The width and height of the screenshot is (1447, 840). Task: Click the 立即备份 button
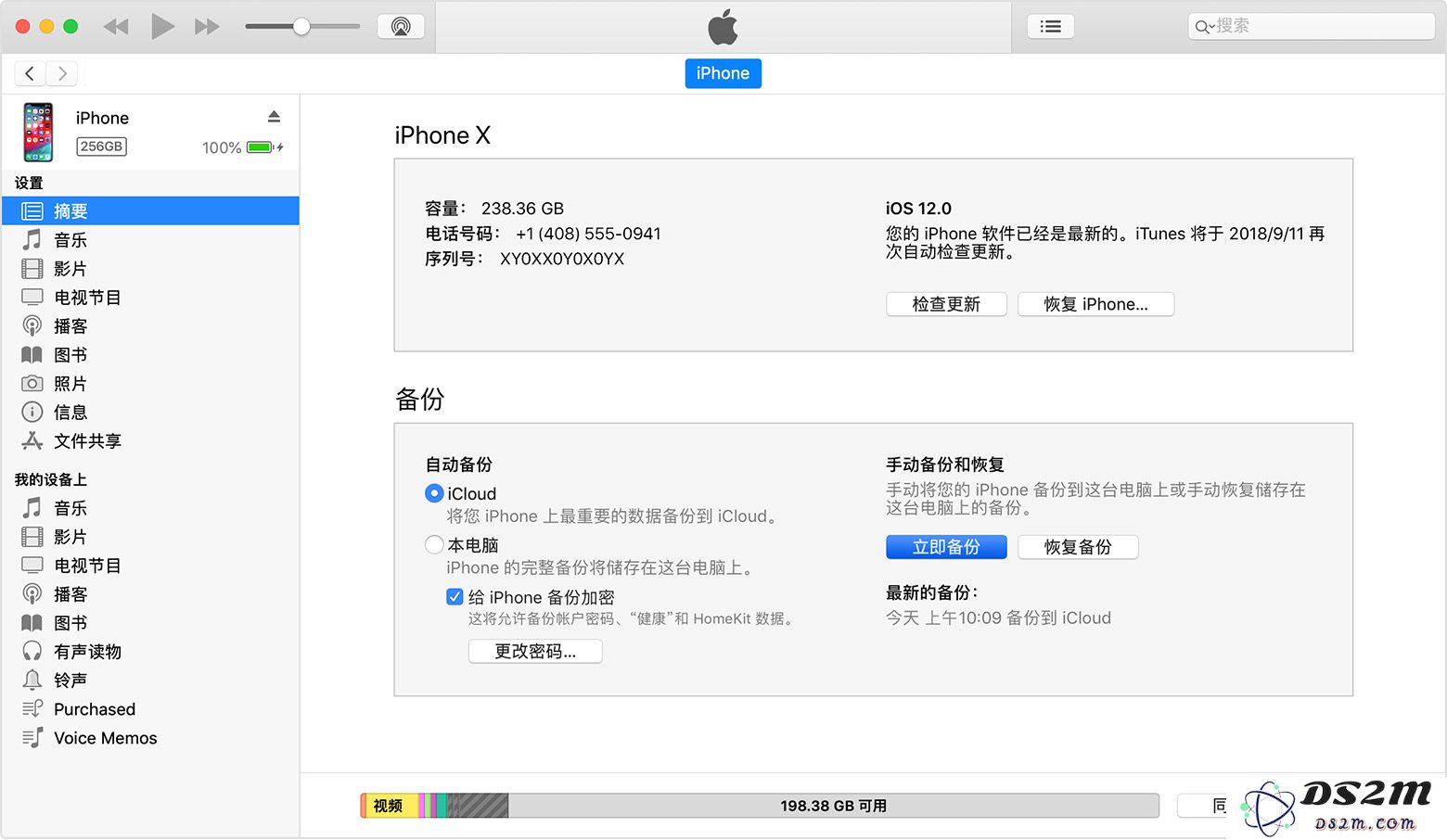point(946,547)
